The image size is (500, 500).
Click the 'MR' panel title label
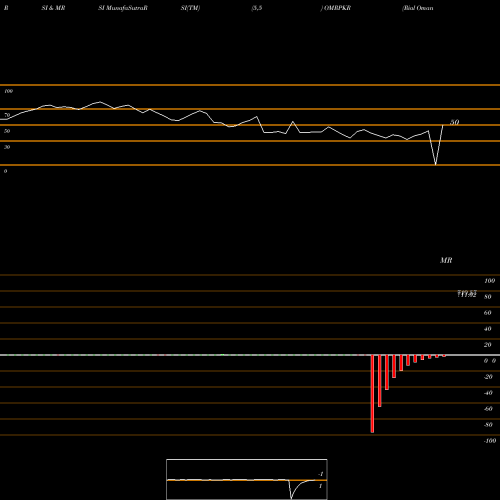446,260
